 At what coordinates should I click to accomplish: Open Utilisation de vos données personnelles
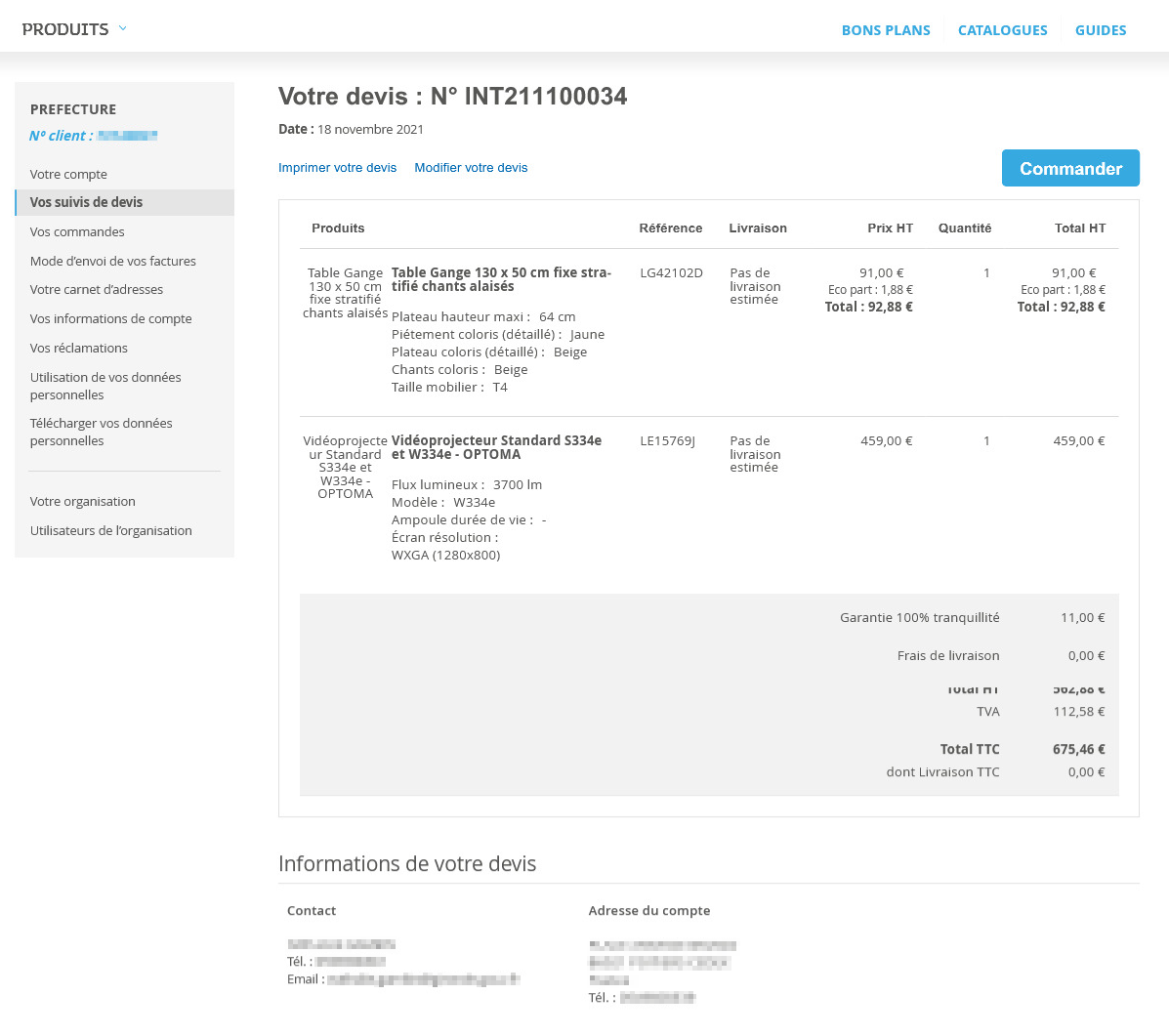(105, 386)
